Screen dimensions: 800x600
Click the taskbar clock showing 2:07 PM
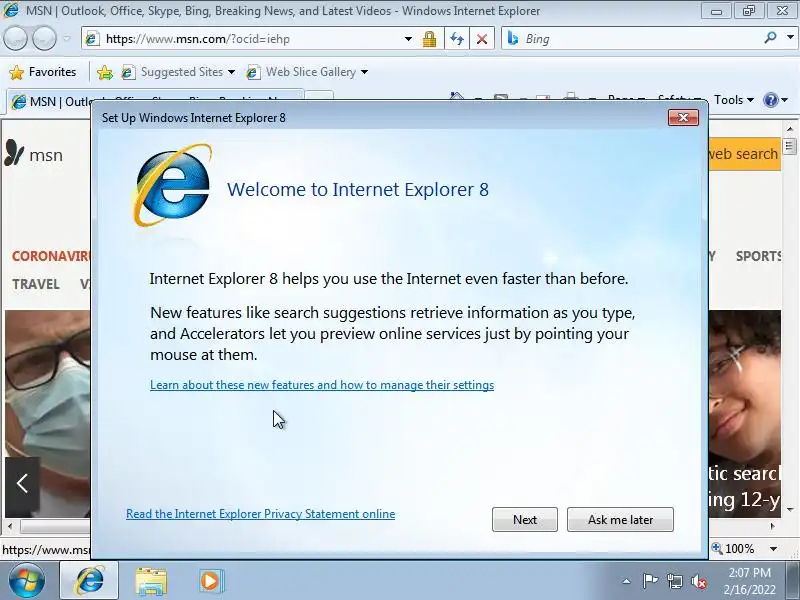[749, 581]
